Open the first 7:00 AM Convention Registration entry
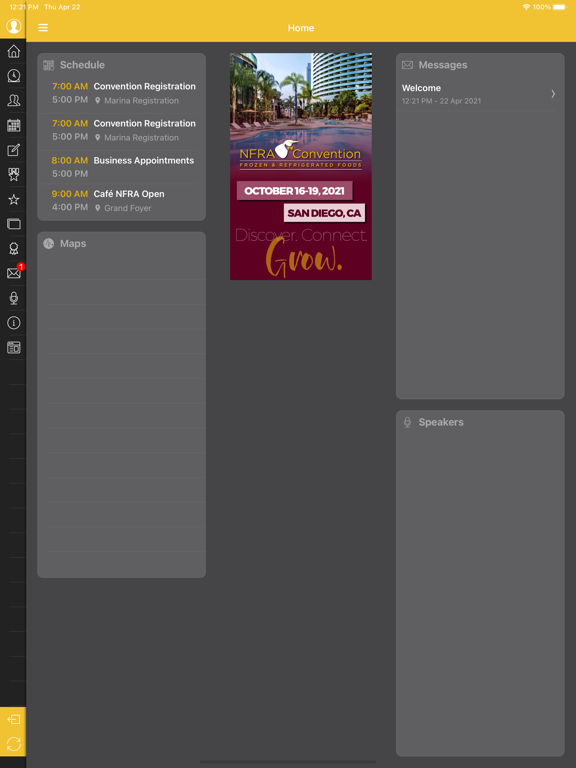The width and height of the screenshot is (576, 768). 121,93
